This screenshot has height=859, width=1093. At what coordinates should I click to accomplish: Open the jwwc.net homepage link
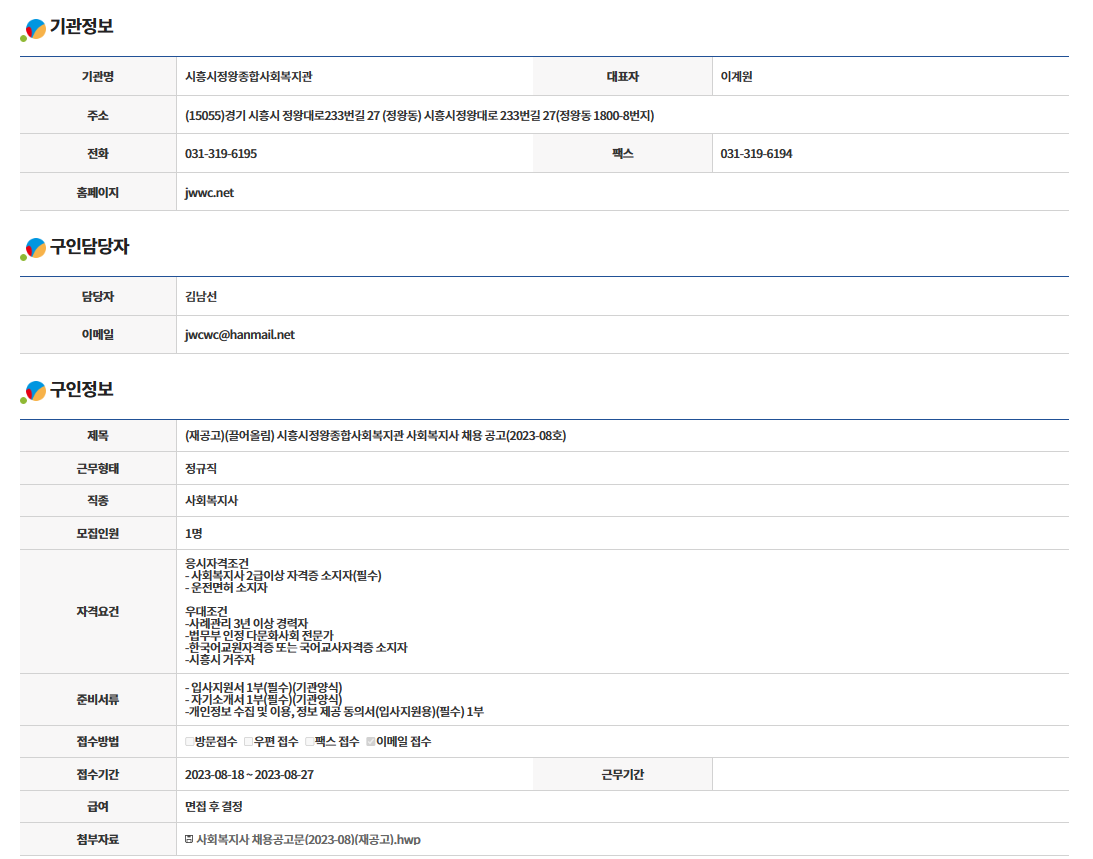click(x=209, y=193)
